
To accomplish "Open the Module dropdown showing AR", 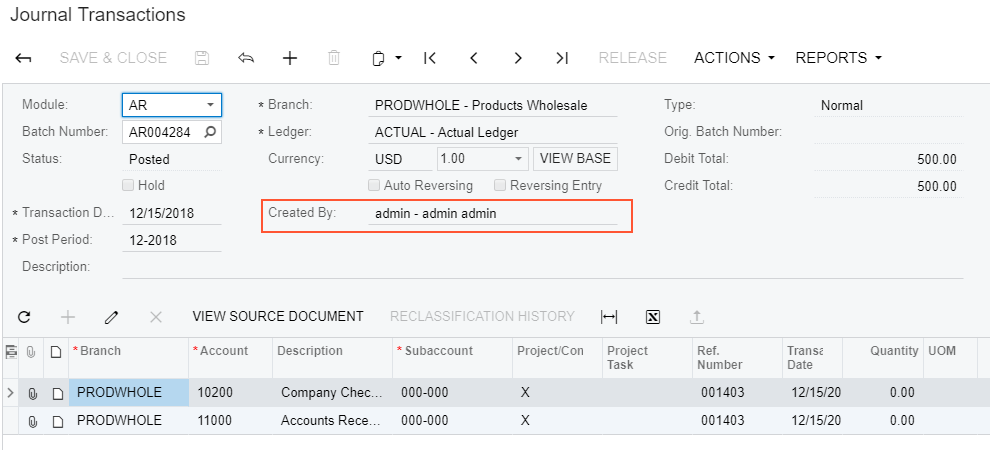I will click(x=210, y=105).
